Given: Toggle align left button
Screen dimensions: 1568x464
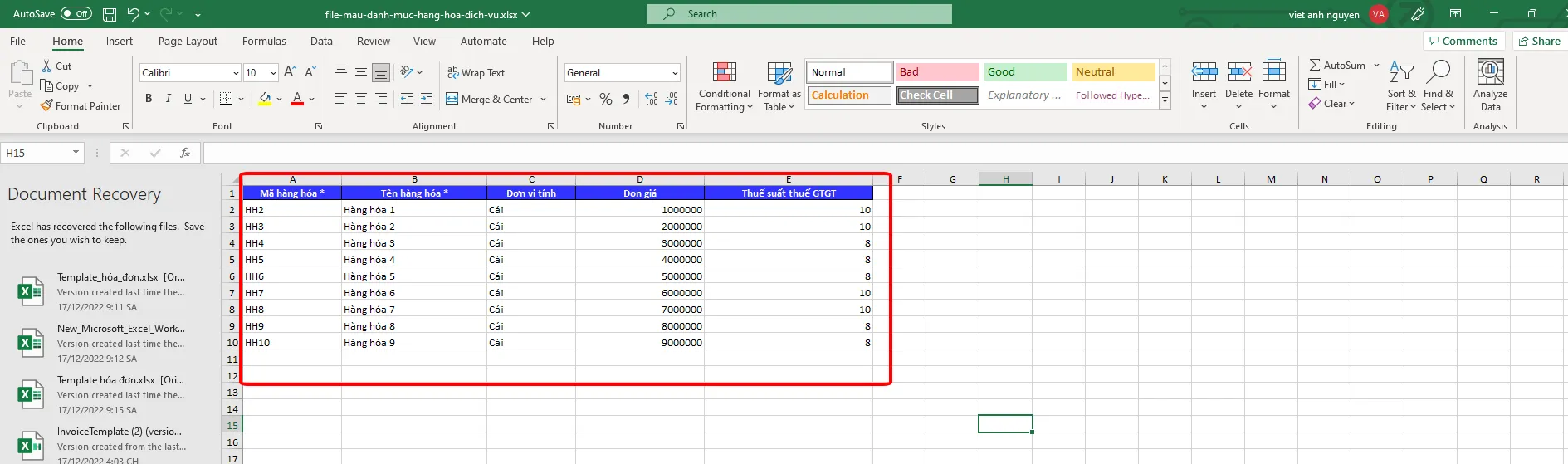Looking at the screenshot, I should 341,99.
